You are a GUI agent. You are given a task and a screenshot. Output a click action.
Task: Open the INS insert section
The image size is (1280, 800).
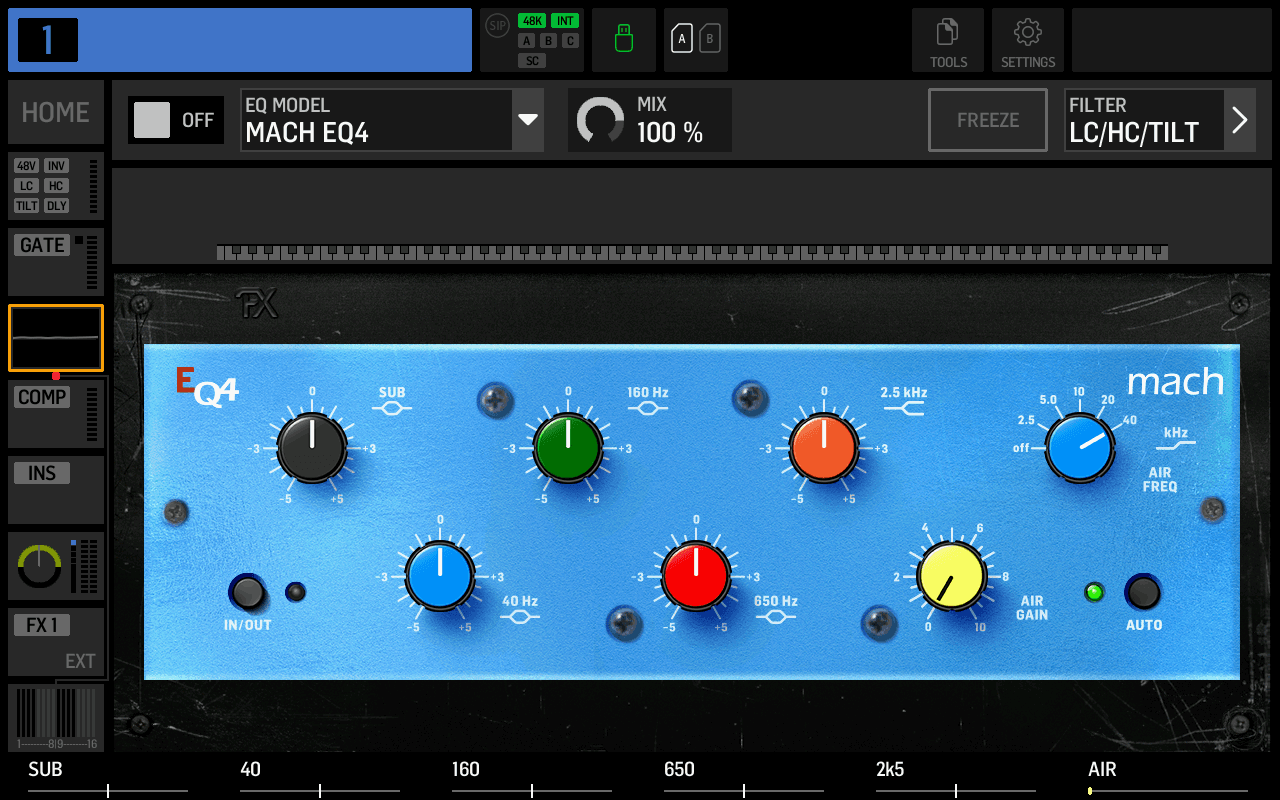tap(56, 490)
